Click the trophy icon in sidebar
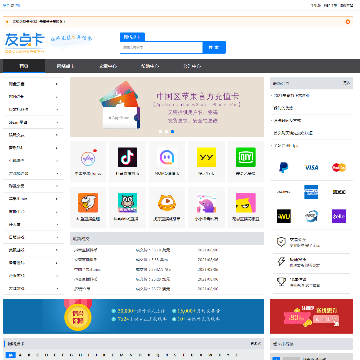 click(x=281, y=282)
